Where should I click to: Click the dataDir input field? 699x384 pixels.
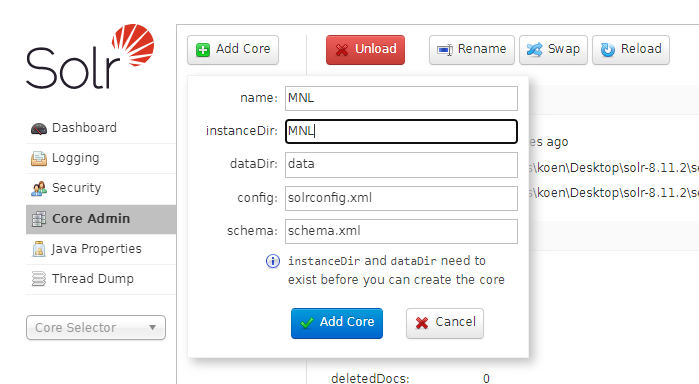[401, 165]
